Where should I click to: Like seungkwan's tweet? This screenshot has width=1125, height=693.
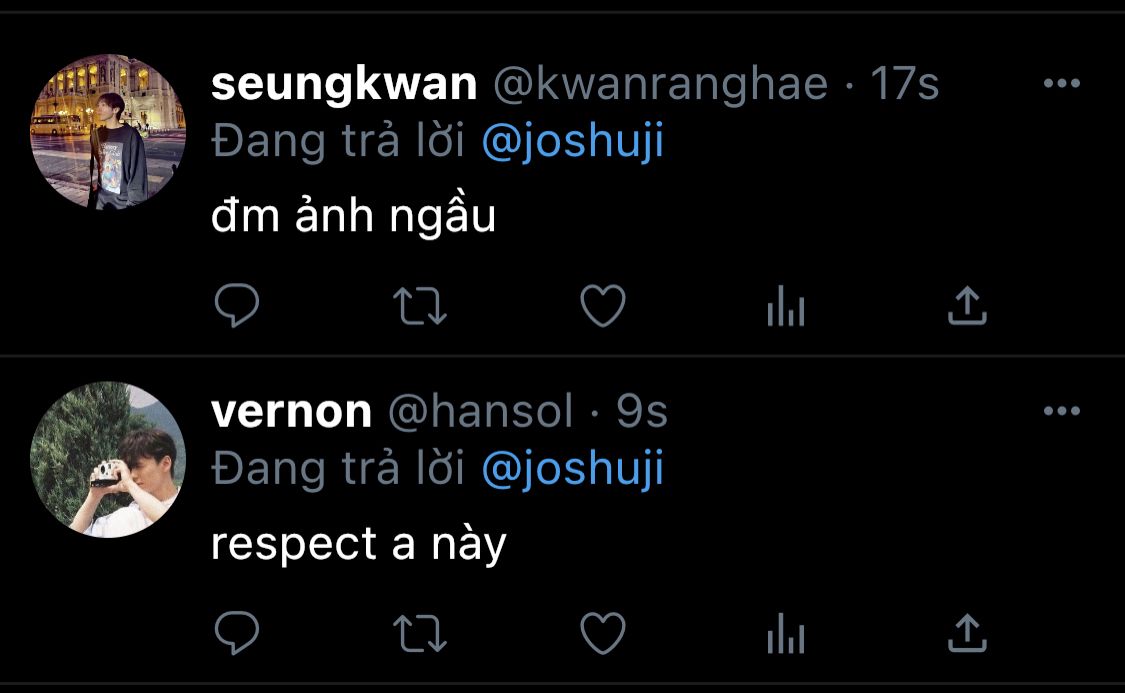(x=603, y=306)
